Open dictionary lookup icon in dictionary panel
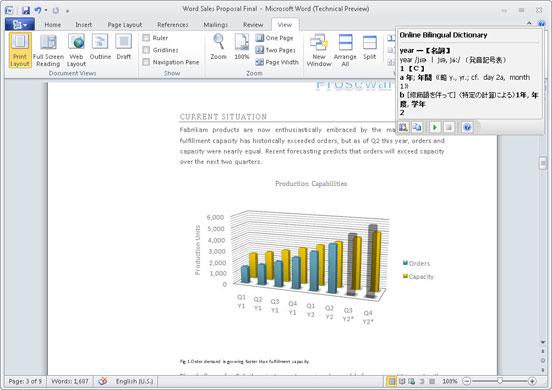552x390 pixels. [403, 127]
